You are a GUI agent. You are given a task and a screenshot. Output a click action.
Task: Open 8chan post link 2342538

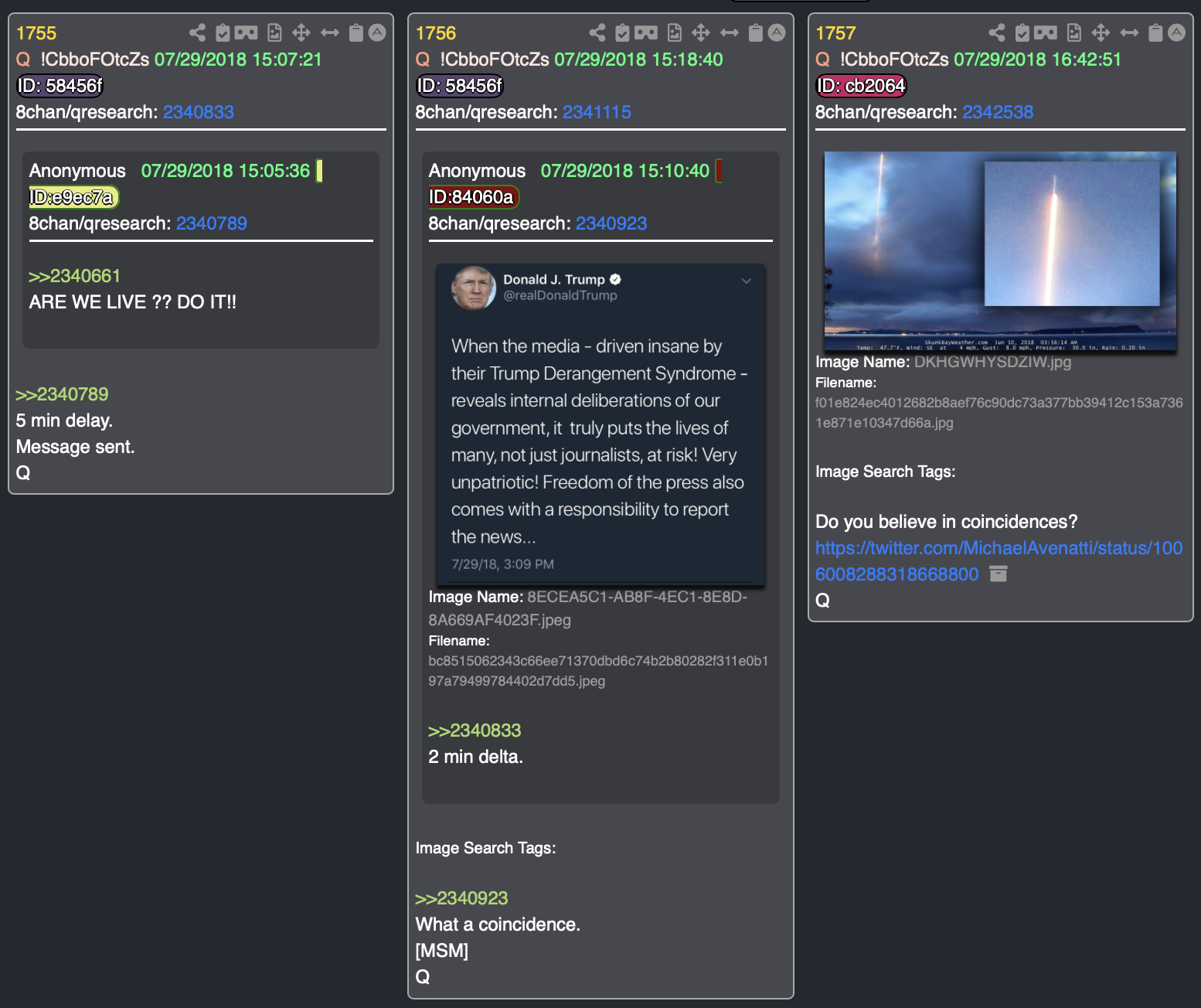point(998,112)
